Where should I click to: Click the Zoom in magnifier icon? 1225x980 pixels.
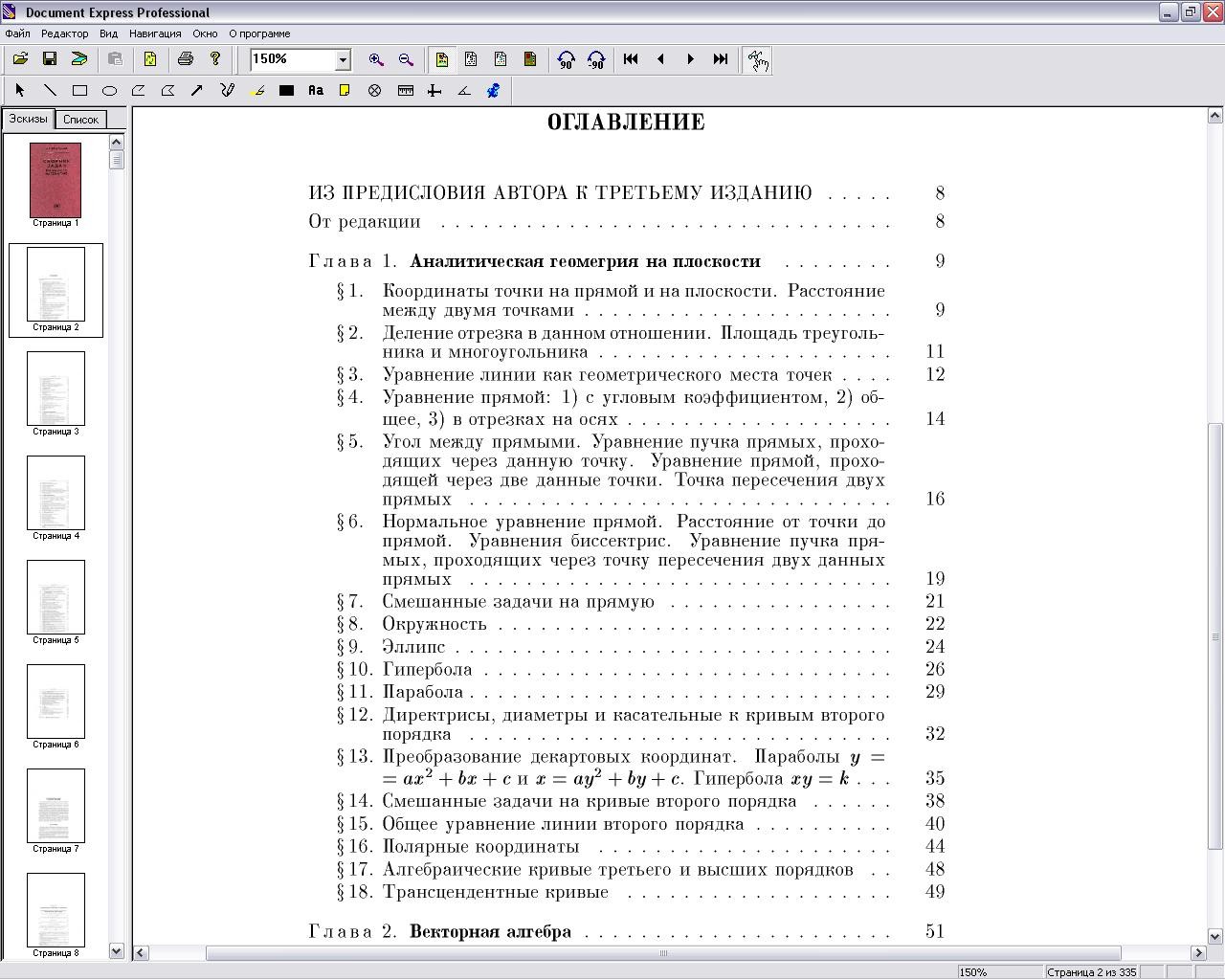[376, 59]
